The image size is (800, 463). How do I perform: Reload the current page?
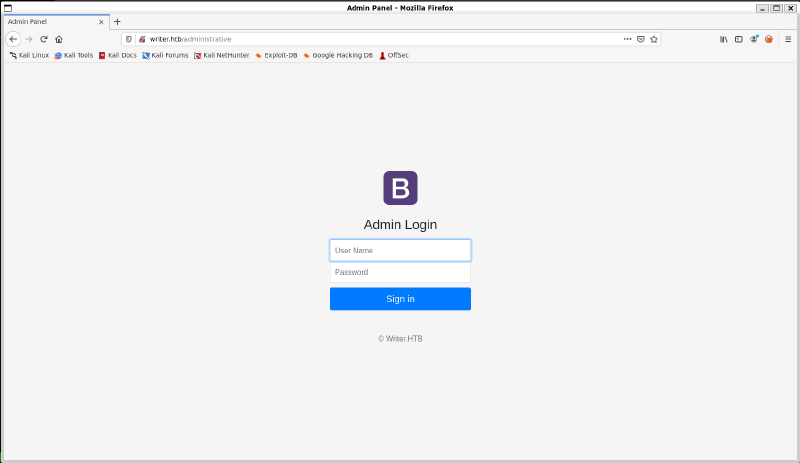pyautogui.click(x=44, y=39)
